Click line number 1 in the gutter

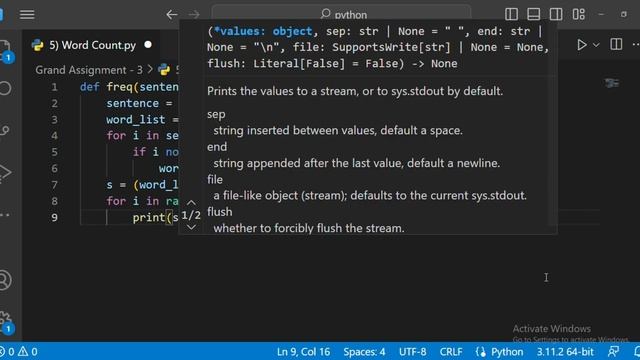[x=54, y=87]
